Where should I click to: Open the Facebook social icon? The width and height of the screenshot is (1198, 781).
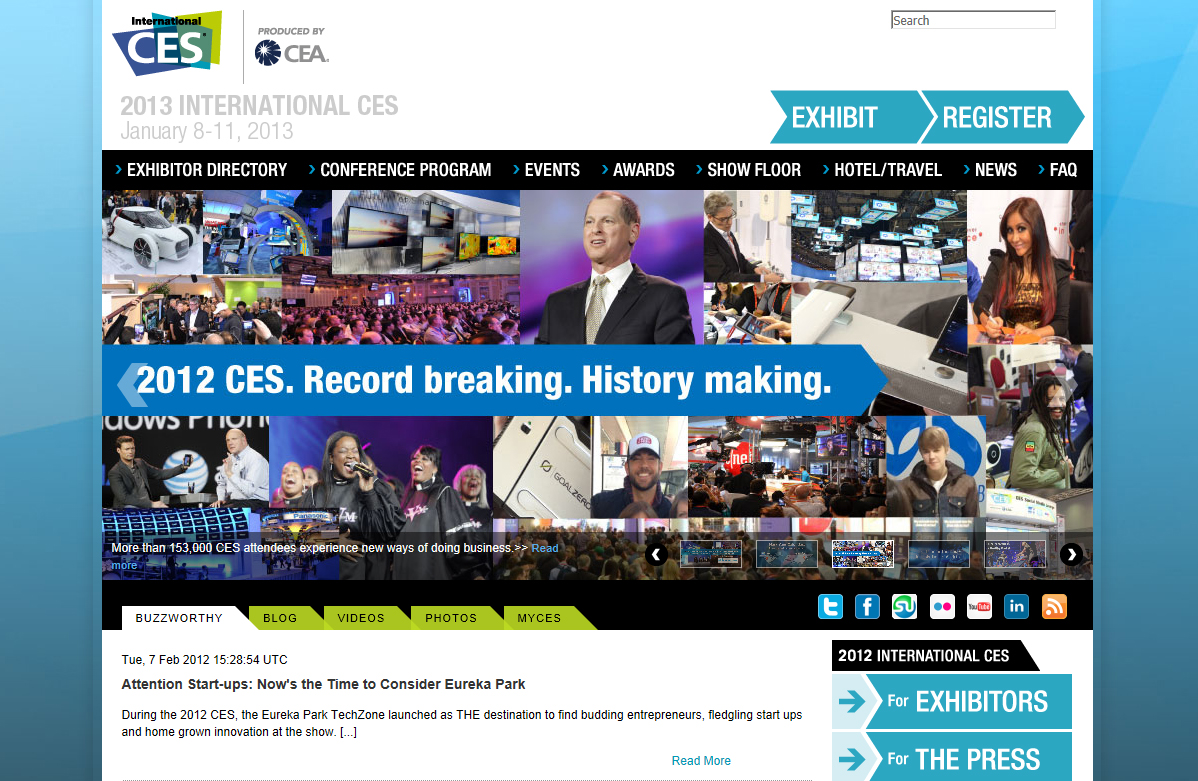pyautogui.click(x=867, y=607)
